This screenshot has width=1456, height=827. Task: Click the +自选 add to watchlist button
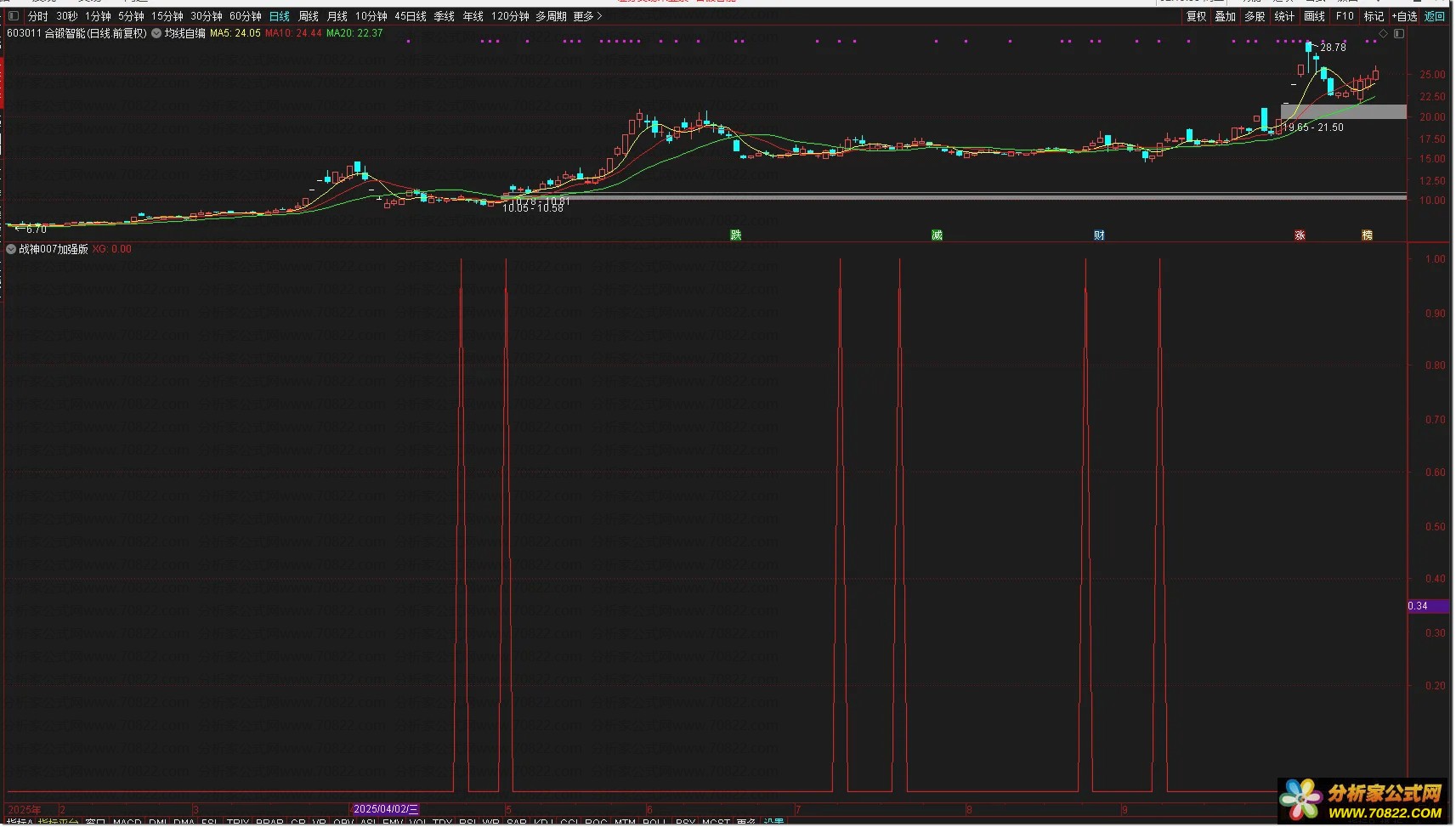pyautogui.click(x=1404, y=16)
